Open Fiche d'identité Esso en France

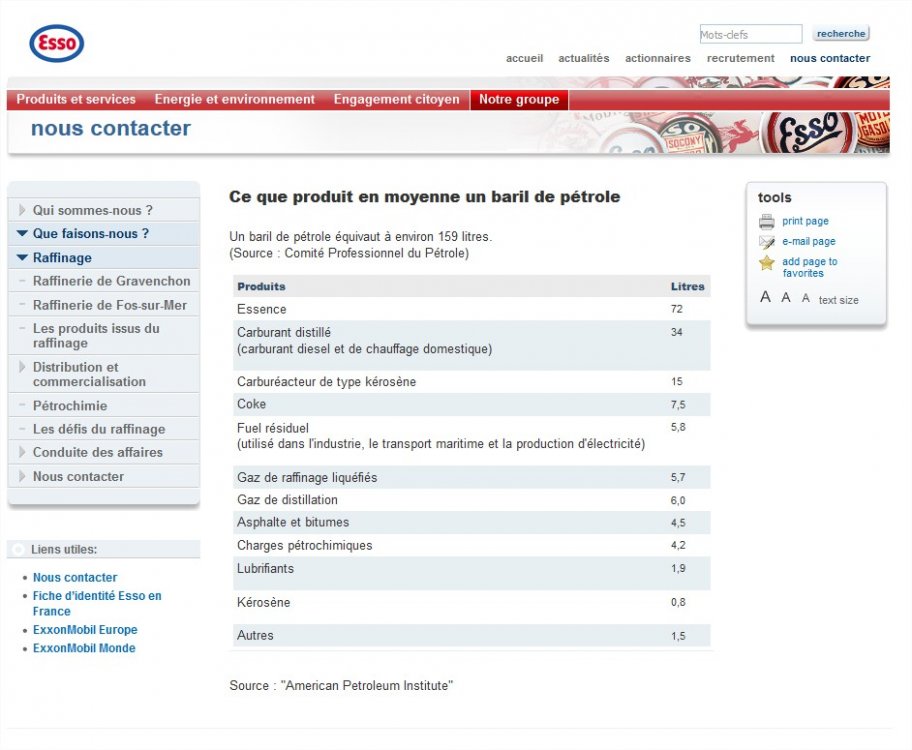point(97,603)
